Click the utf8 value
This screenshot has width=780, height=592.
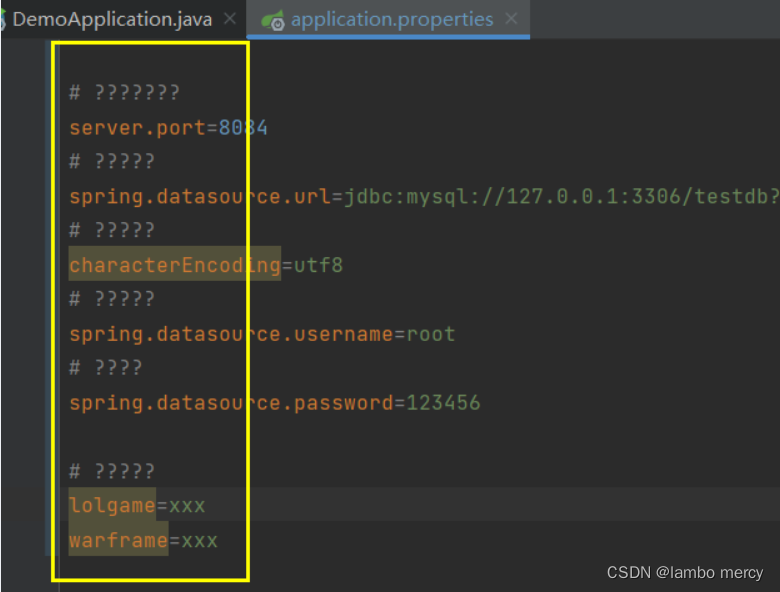[x=318, y=265]
